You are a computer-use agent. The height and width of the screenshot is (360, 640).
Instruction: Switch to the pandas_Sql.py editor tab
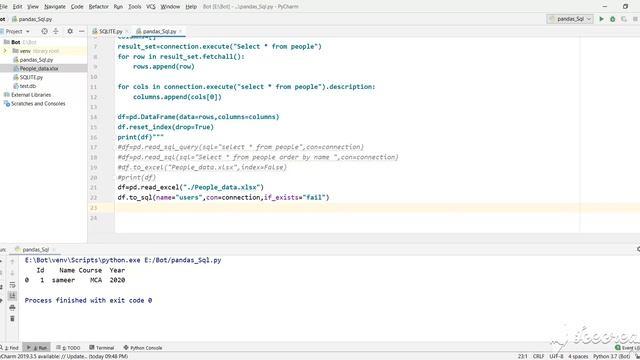(x=159, y=31)
